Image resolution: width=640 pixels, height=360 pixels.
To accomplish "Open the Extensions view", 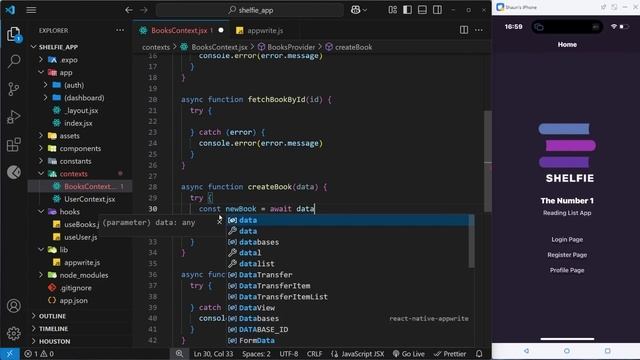I will tap(13, 144).
